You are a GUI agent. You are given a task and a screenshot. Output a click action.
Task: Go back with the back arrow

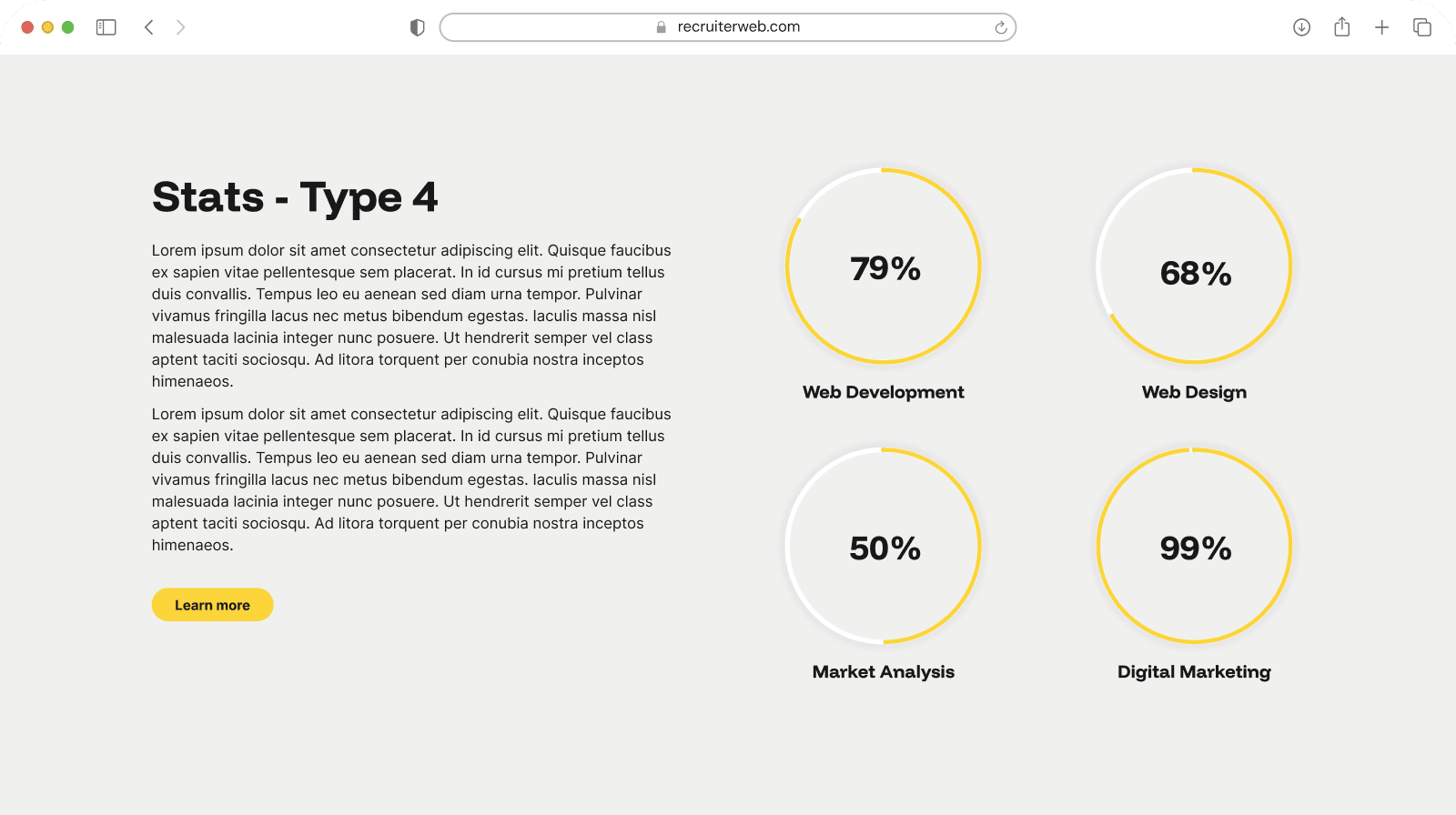point(149,27)
